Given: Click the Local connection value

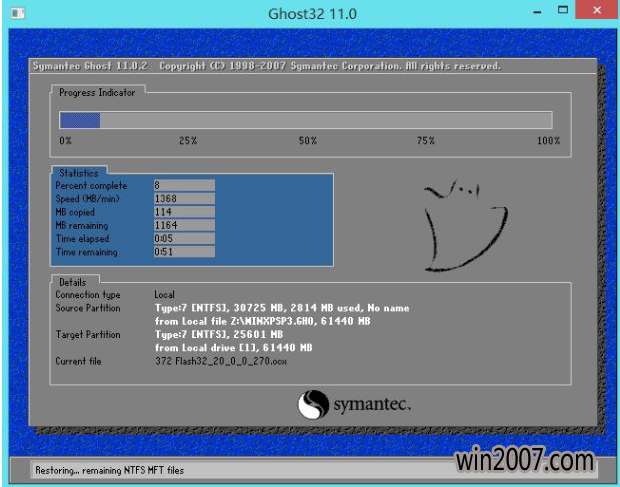Looking at the screenshot, I should (164, 295).
